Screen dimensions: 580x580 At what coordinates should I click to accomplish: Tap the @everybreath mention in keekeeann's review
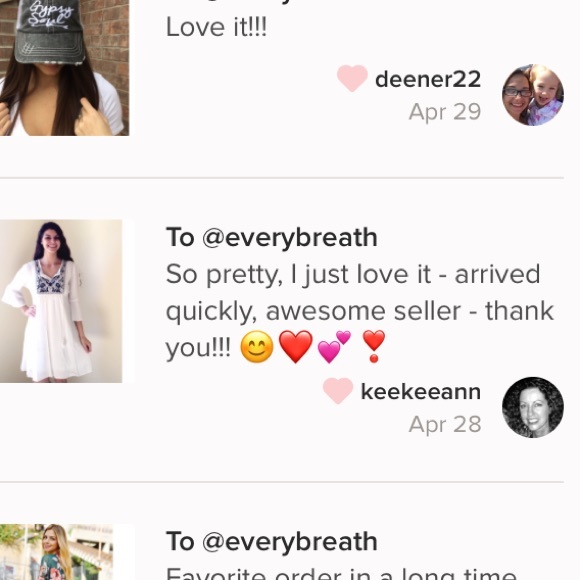coord(290,237)
